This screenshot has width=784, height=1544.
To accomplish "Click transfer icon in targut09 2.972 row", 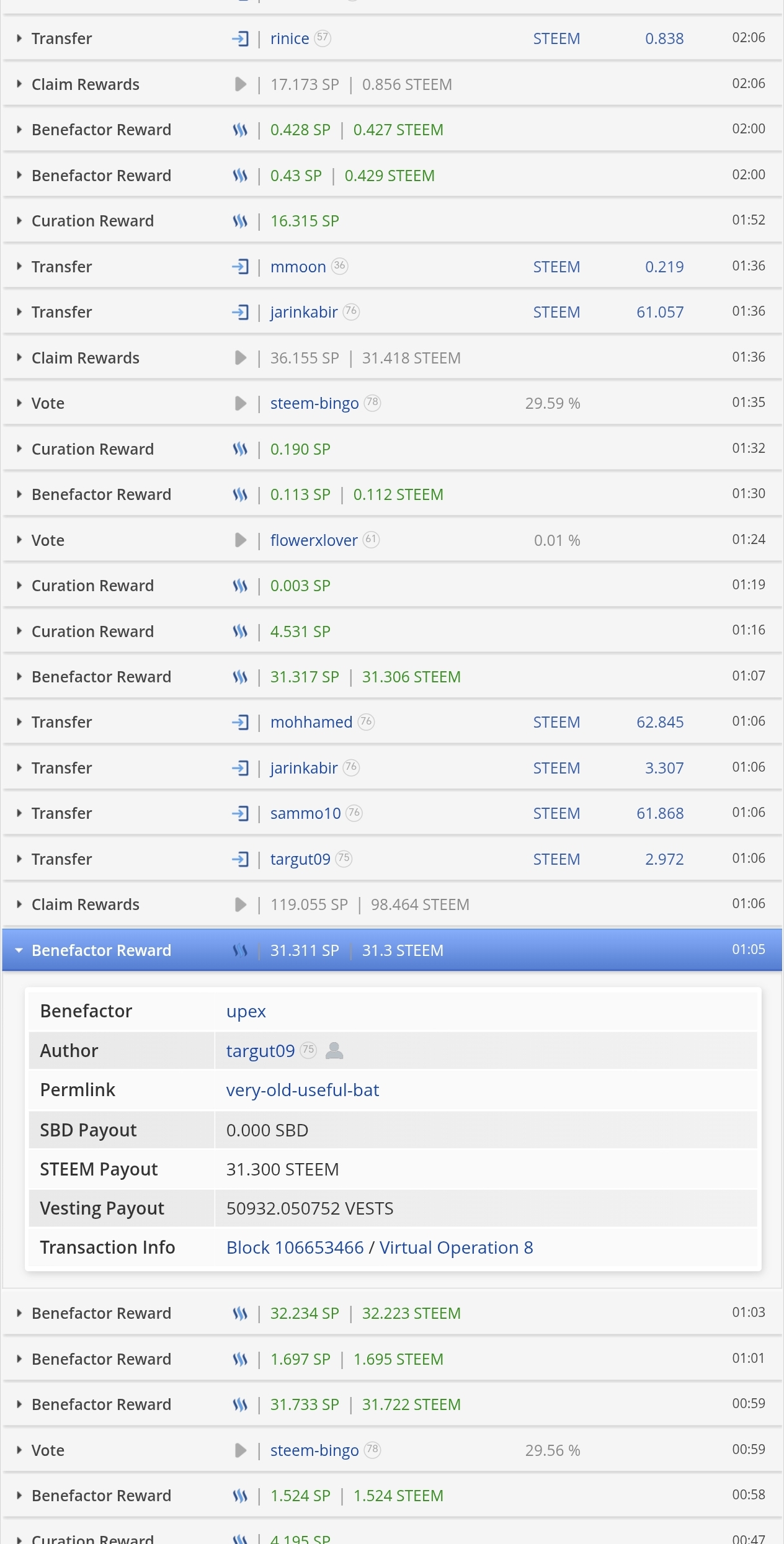I will (x=240, y=859).
